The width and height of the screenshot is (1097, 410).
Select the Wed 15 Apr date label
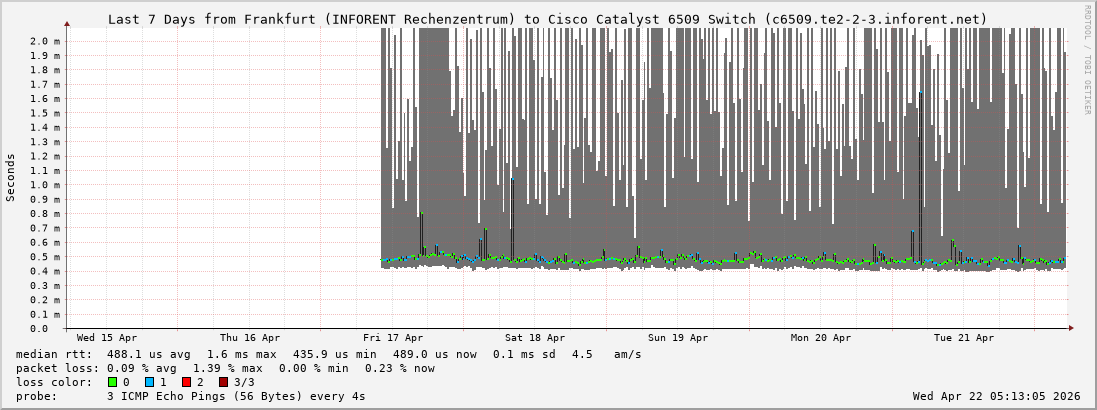[107, 338]
